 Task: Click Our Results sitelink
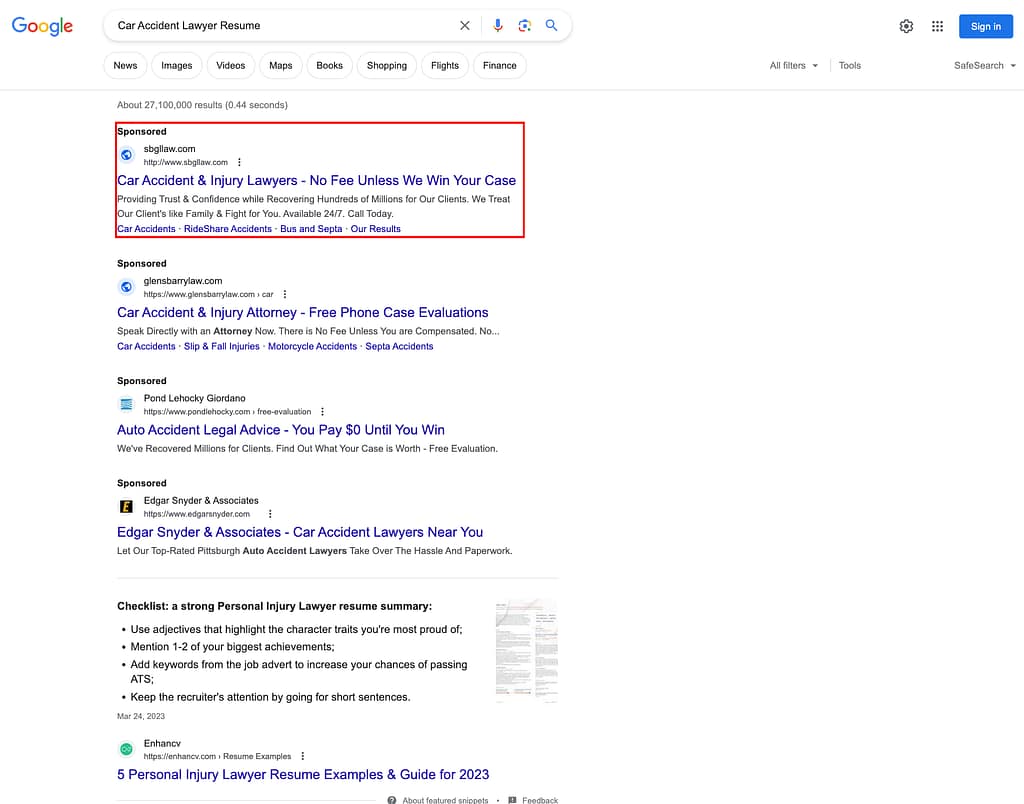[376, 229]
